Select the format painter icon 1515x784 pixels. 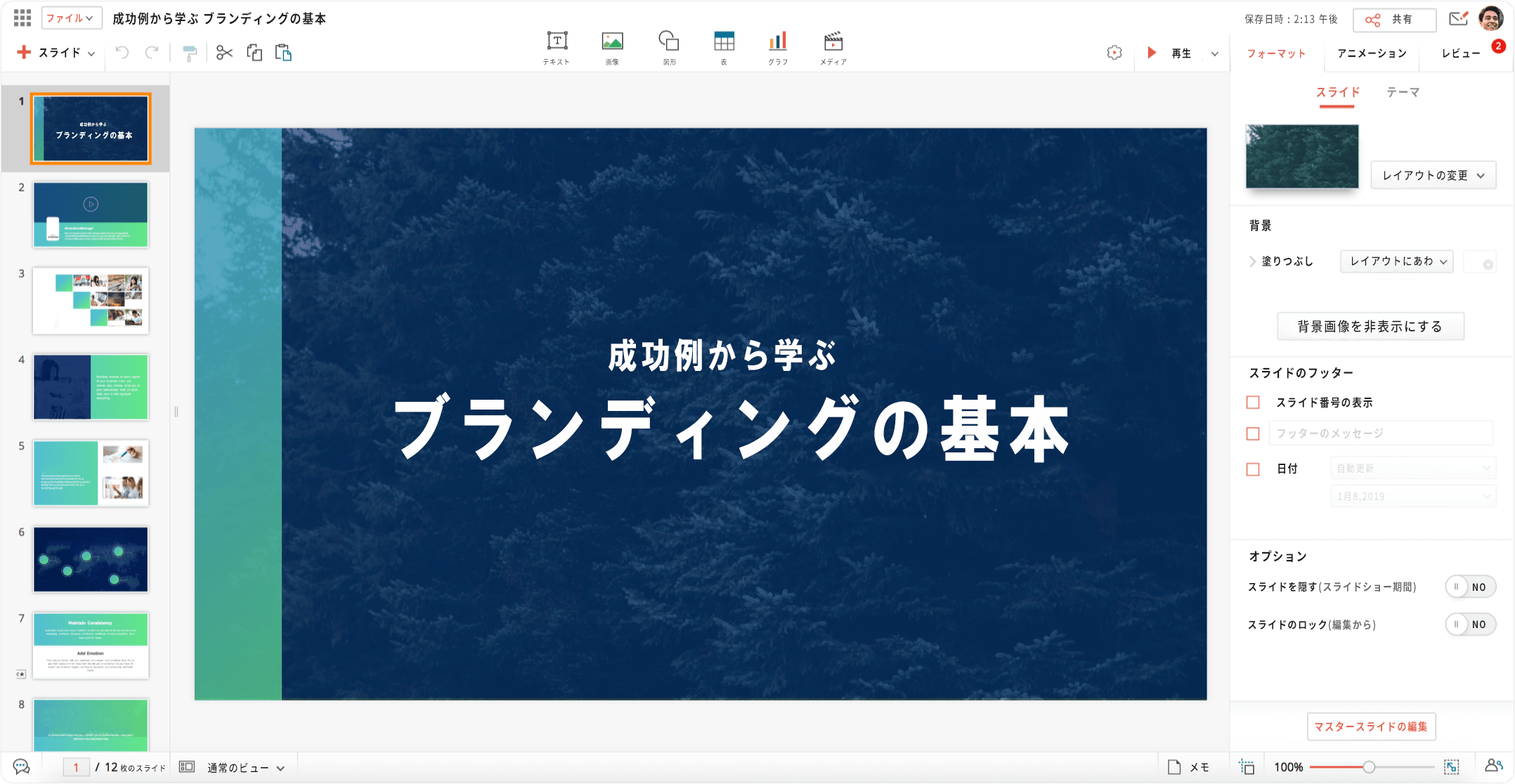[x=190, y=53]
